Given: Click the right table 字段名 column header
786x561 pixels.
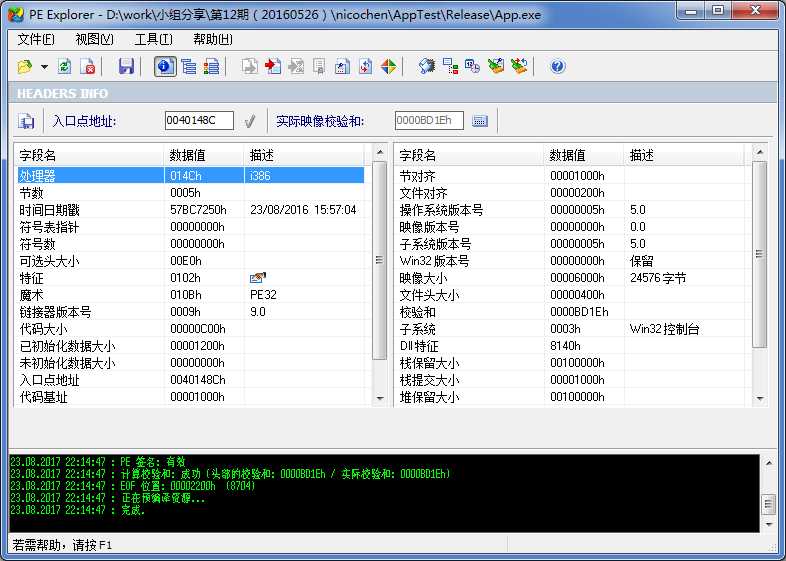Looking at the screenshot, I should tap(469, 155).
